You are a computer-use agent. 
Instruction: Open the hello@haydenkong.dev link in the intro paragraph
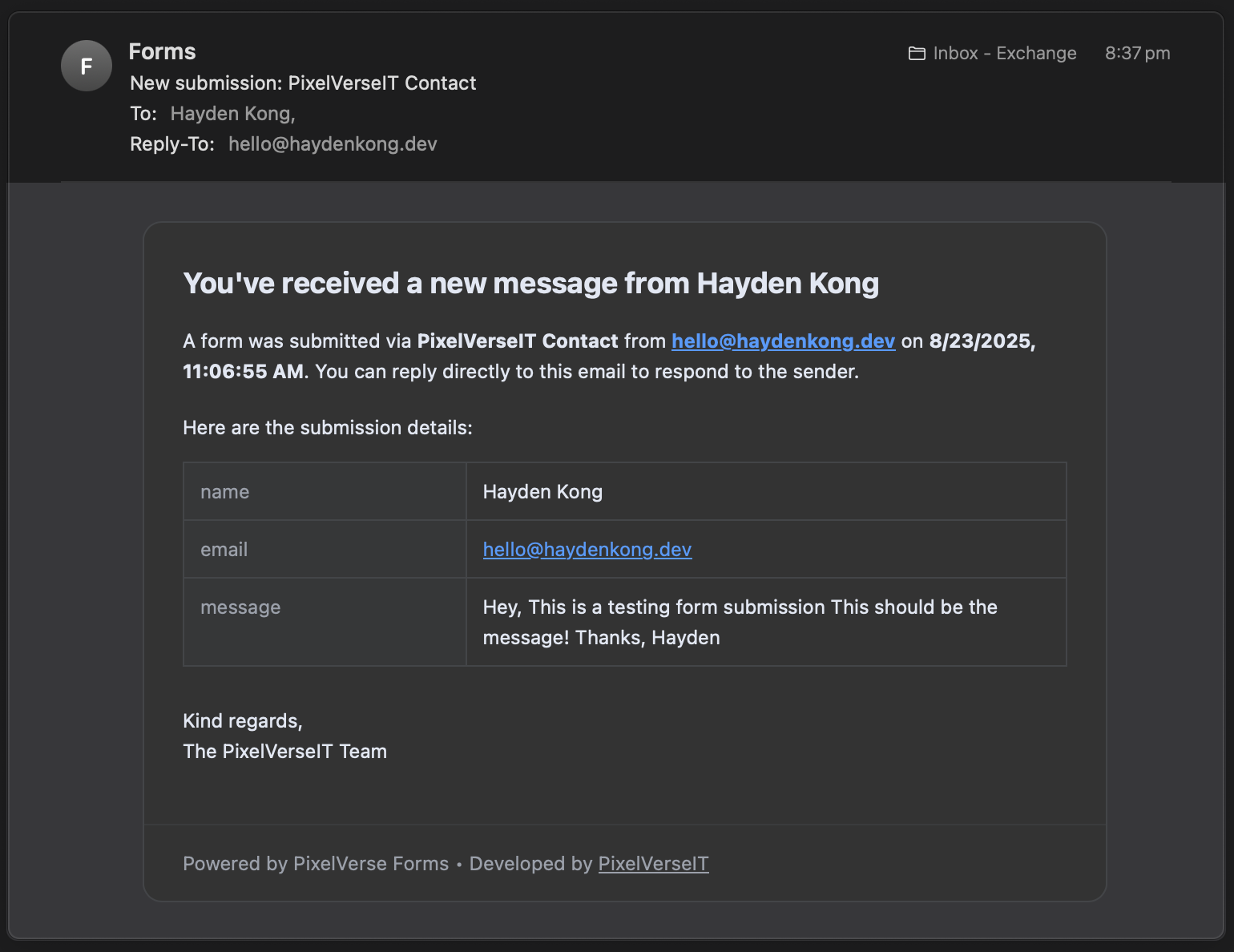(x=782, y=341)
